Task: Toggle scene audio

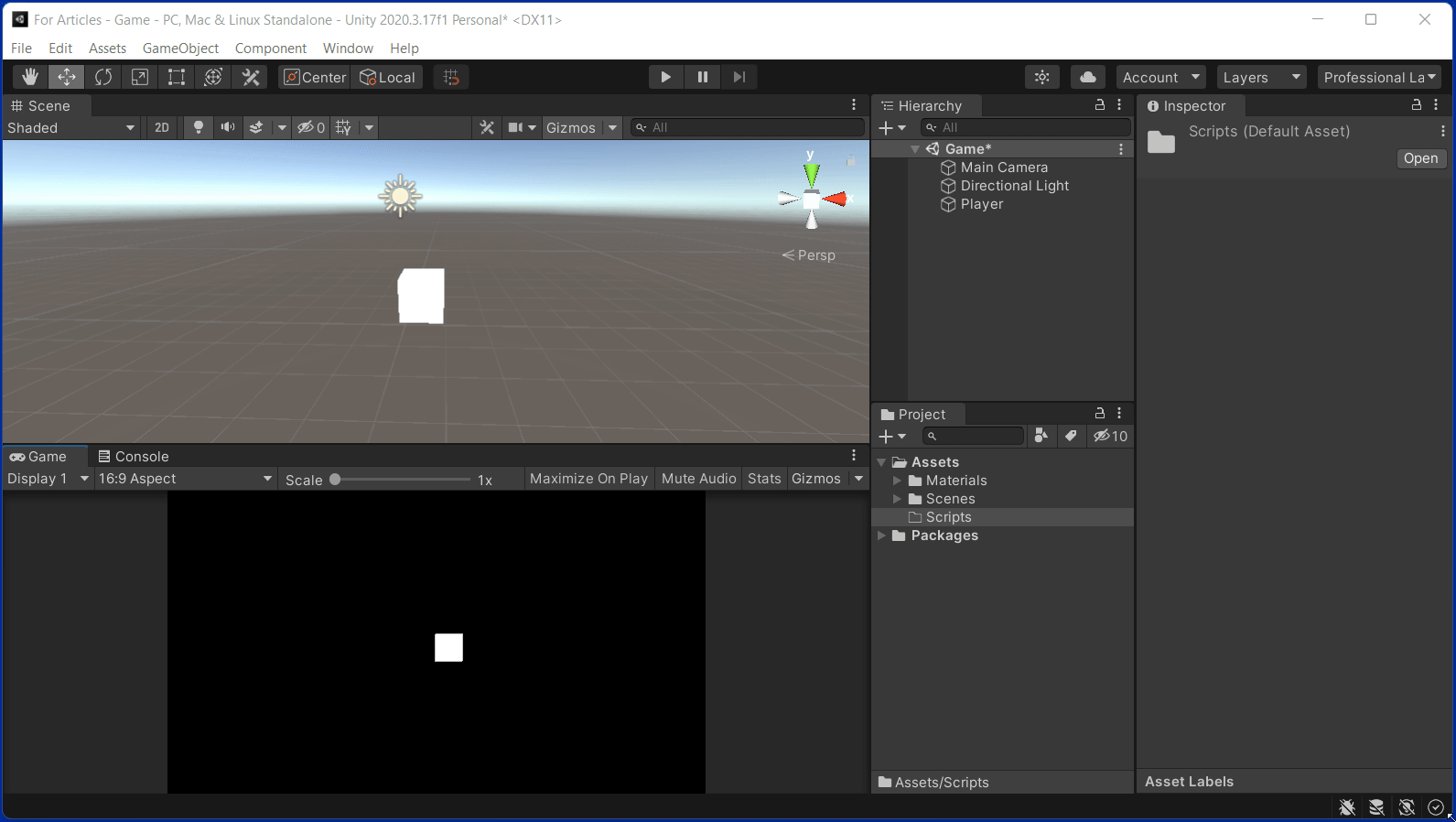Action: [227, 128]
